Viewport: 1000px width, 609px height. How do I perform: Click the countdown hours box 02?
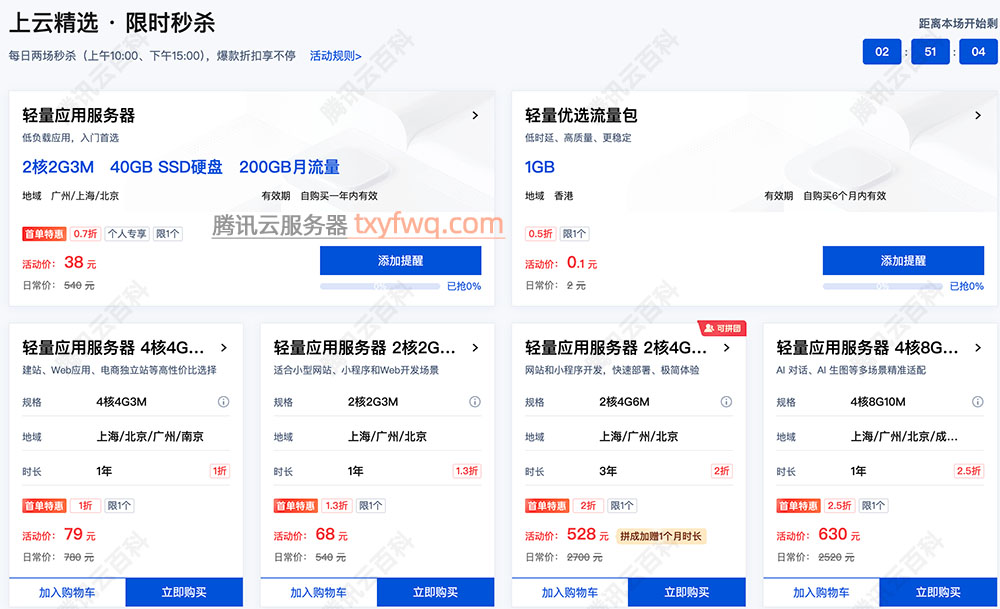click(882, 52)
